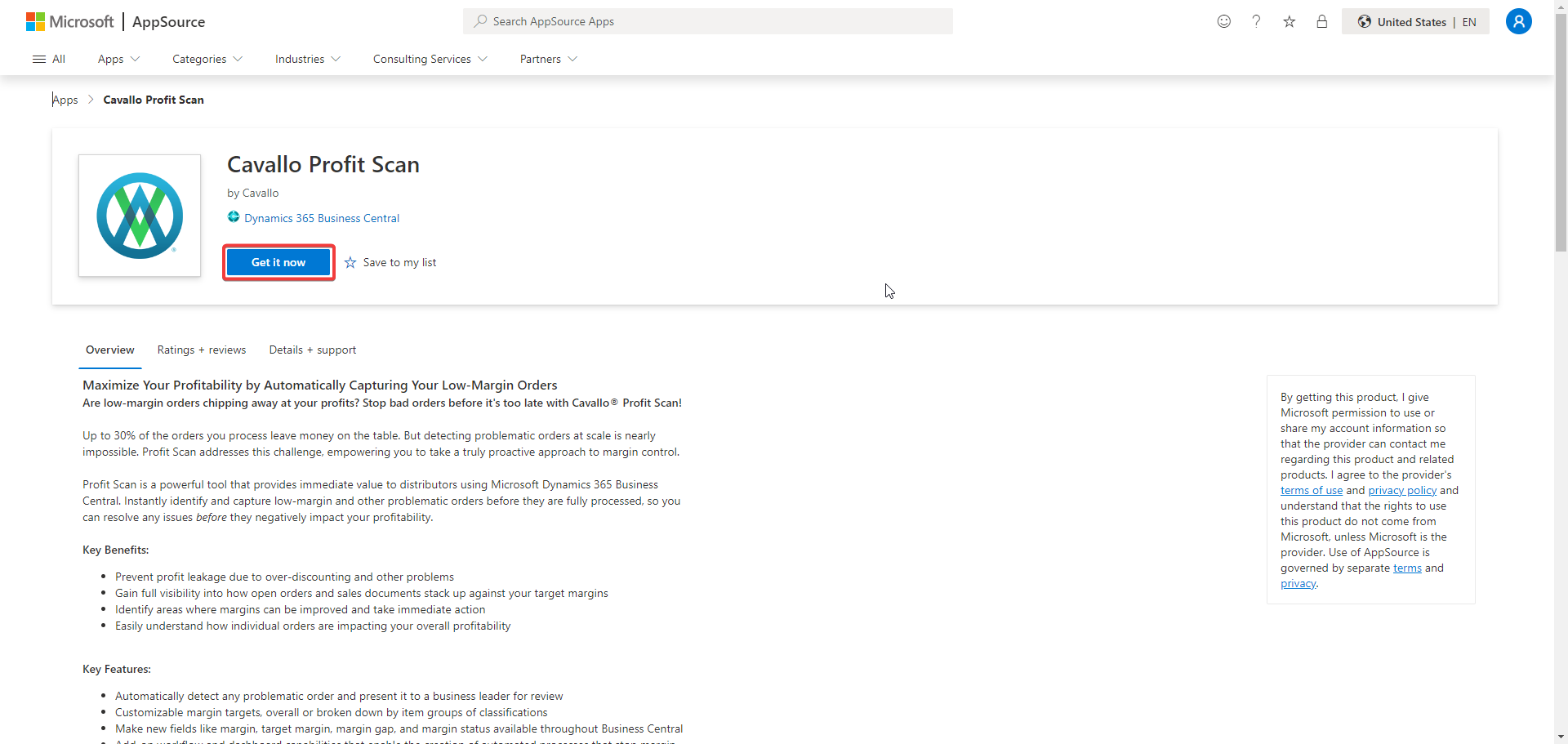Change region via United States EN selector
The image size is (1568, 744).
click(x=1415, y=22)
